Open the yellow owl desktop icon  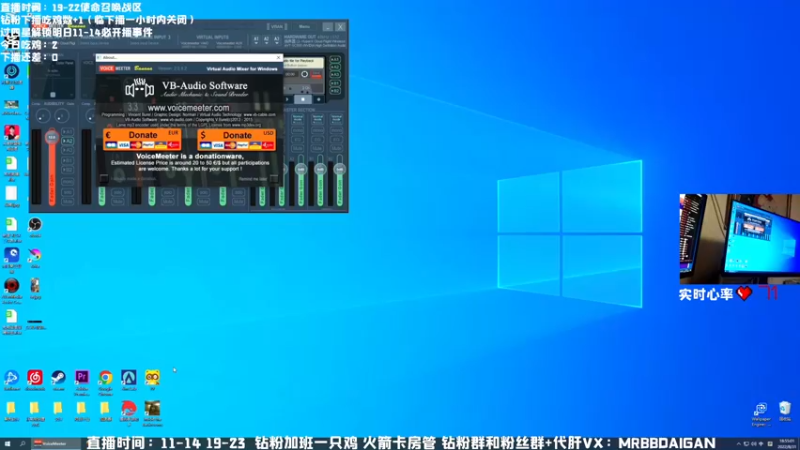point(152,378)
